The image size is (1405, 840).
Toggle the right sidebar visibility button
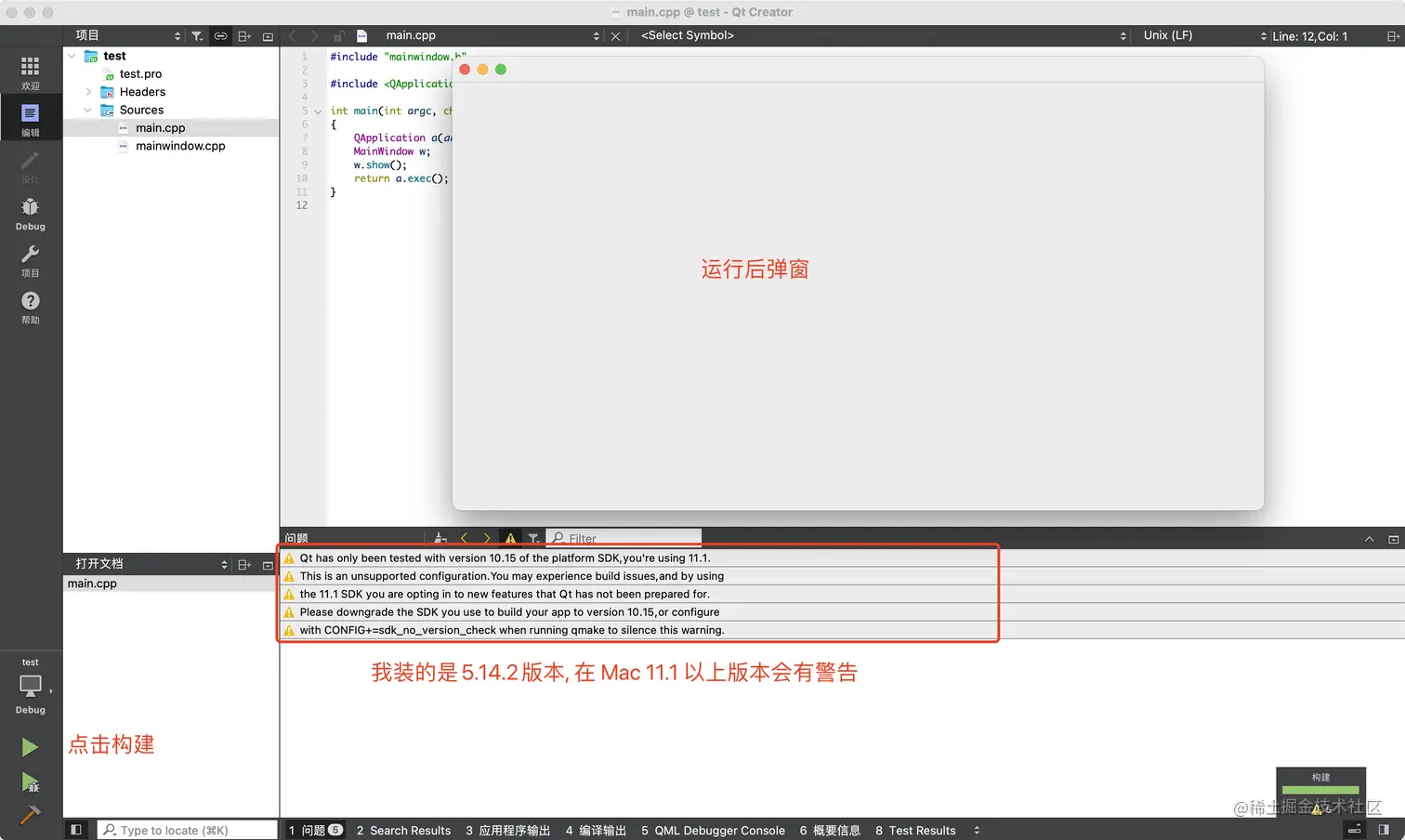pos(1384,830)
